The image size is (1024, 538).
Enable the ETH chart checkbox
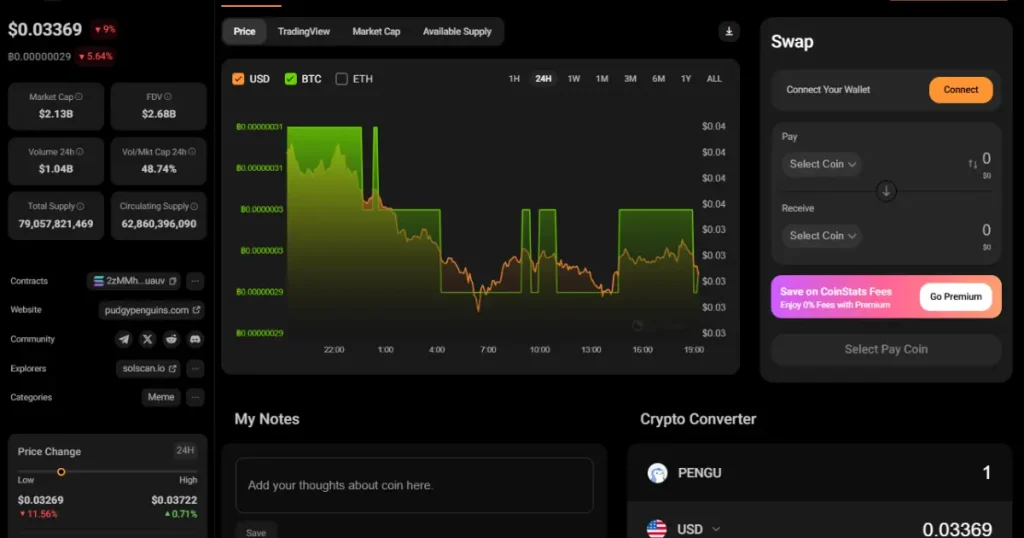[x=342, y=79]
